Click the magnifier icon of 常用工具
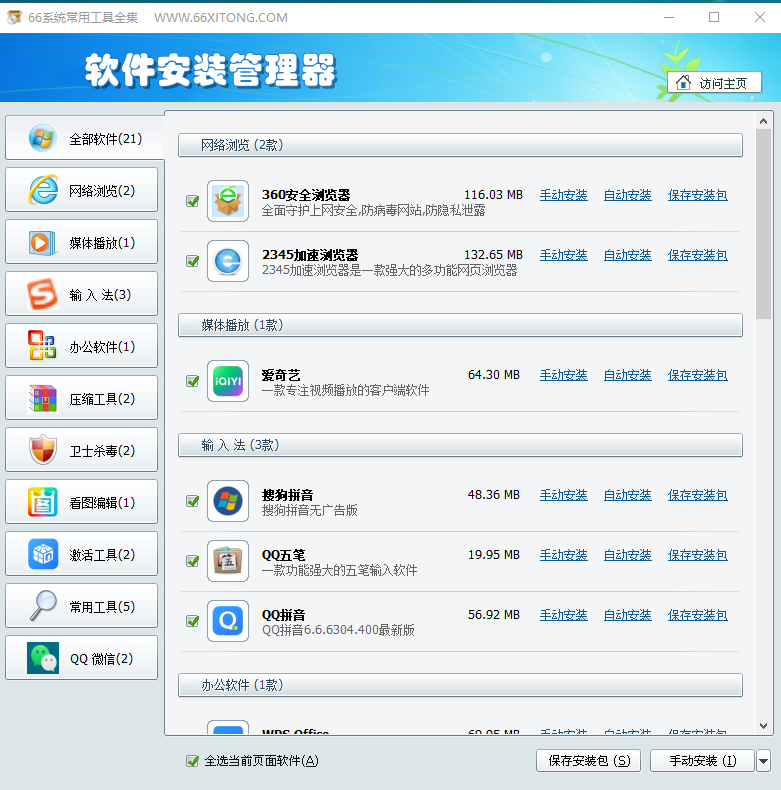Screen dimensions: 781x790 (43, 605)
